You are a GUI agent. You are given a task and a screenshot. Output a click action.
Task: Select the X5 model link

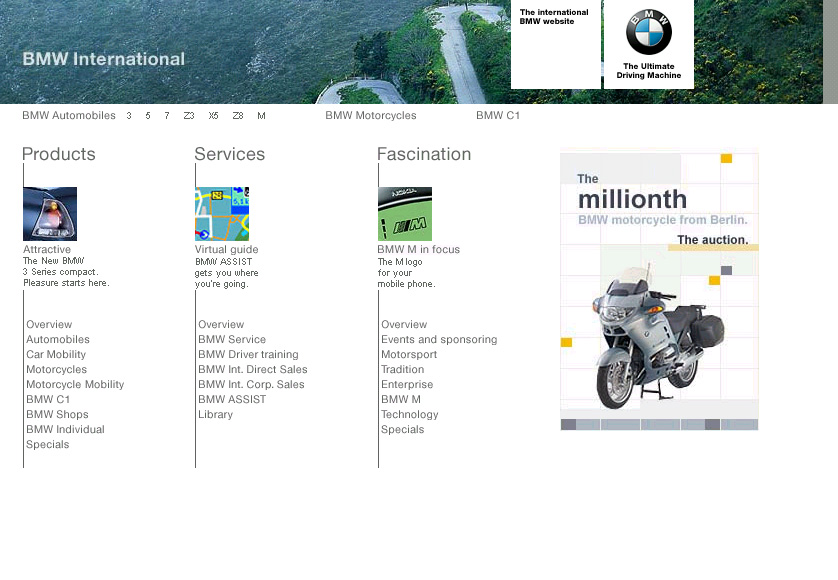pyautogui.click(x=213, y=116)
